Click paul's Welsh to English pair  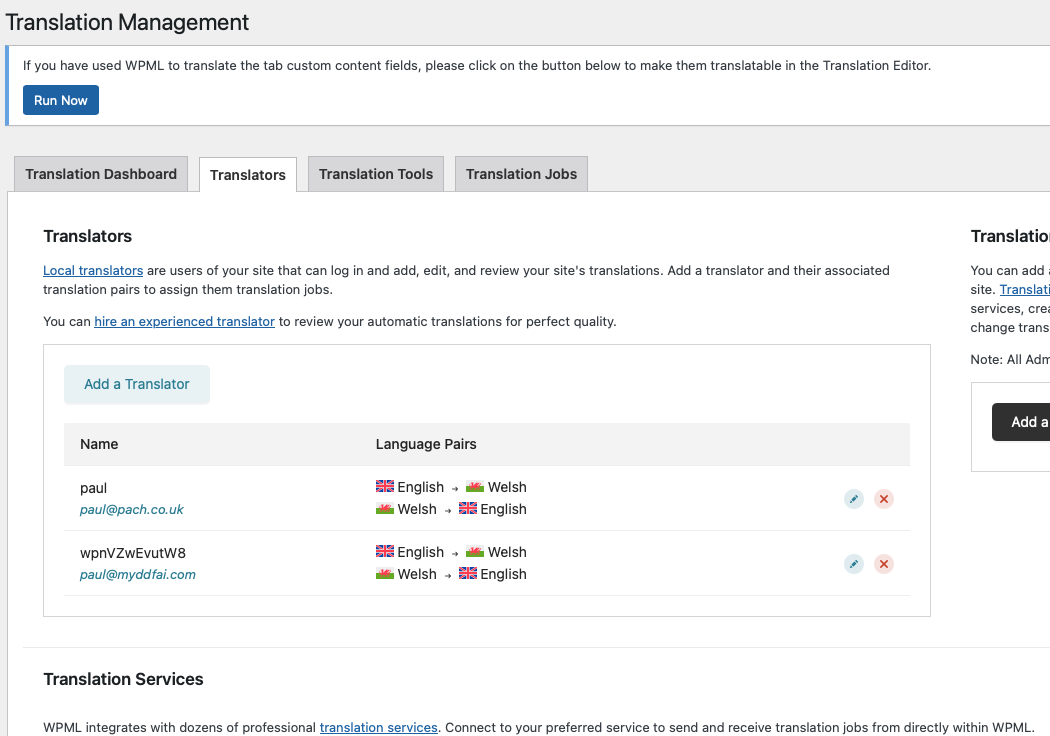pos(451,509)
